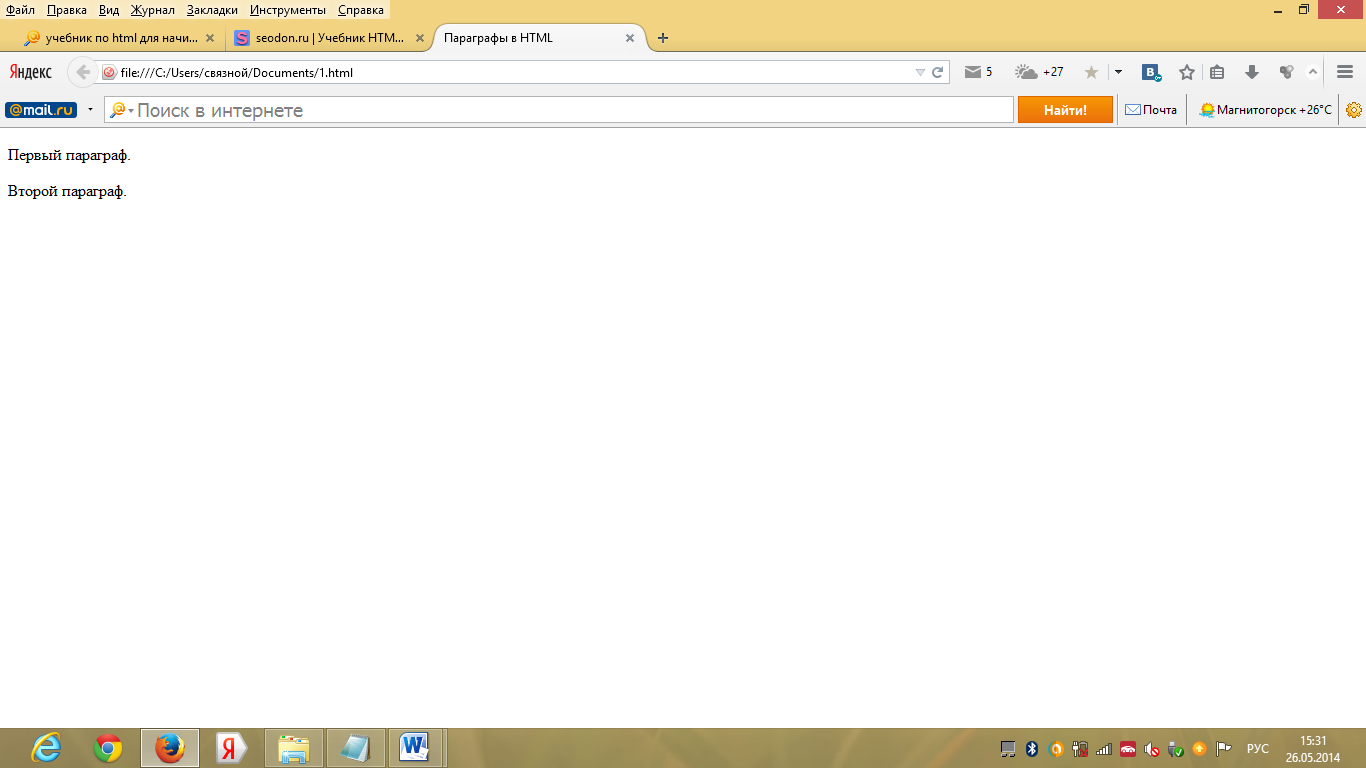Open the Журнал menu
1366x768 pixels.
tap(153, 10)
